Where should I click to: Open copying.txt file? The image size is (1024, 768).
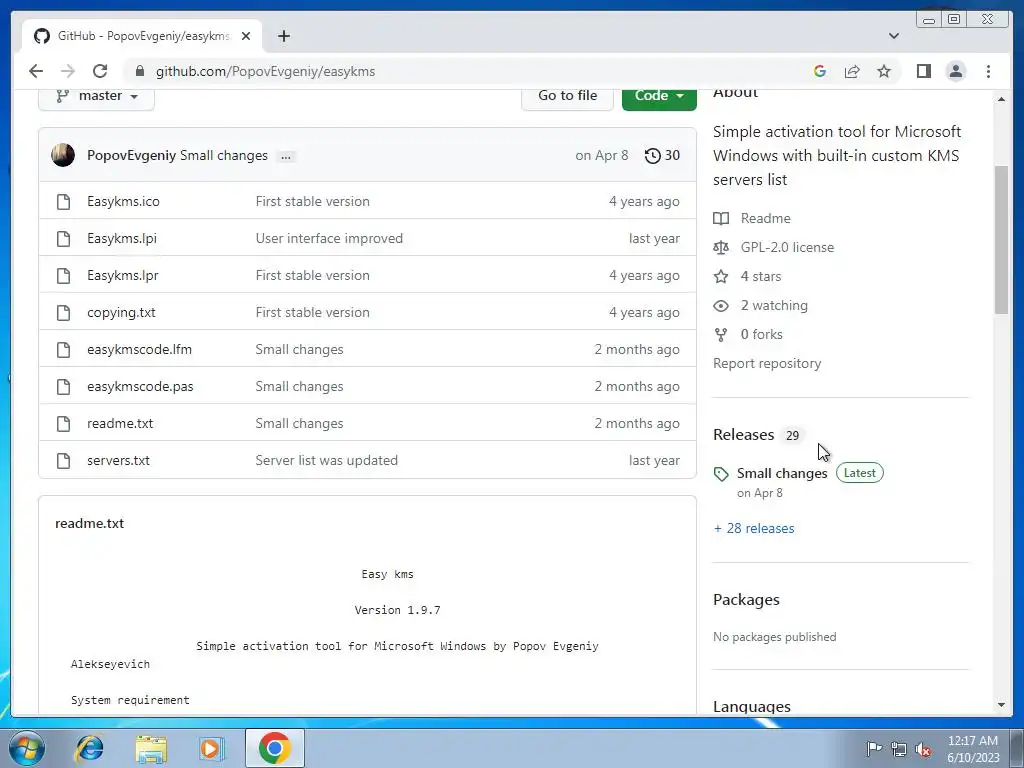coord(121,312)
